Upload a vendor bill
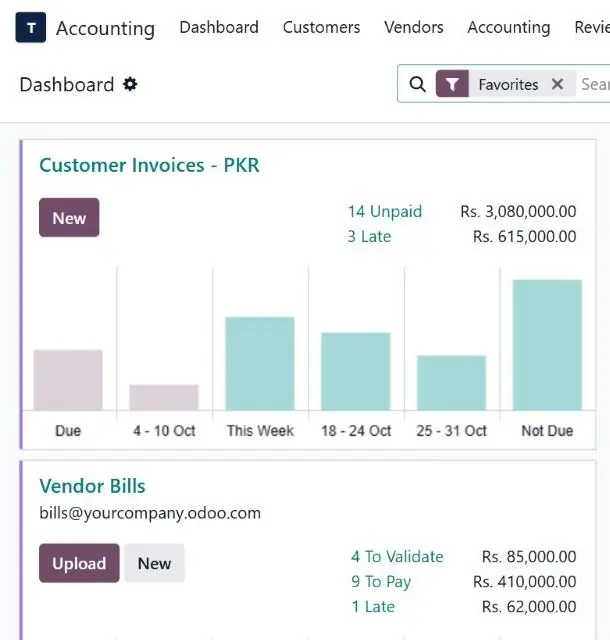The height and width of the screenshot is (640, 610). tap(79, 563)
